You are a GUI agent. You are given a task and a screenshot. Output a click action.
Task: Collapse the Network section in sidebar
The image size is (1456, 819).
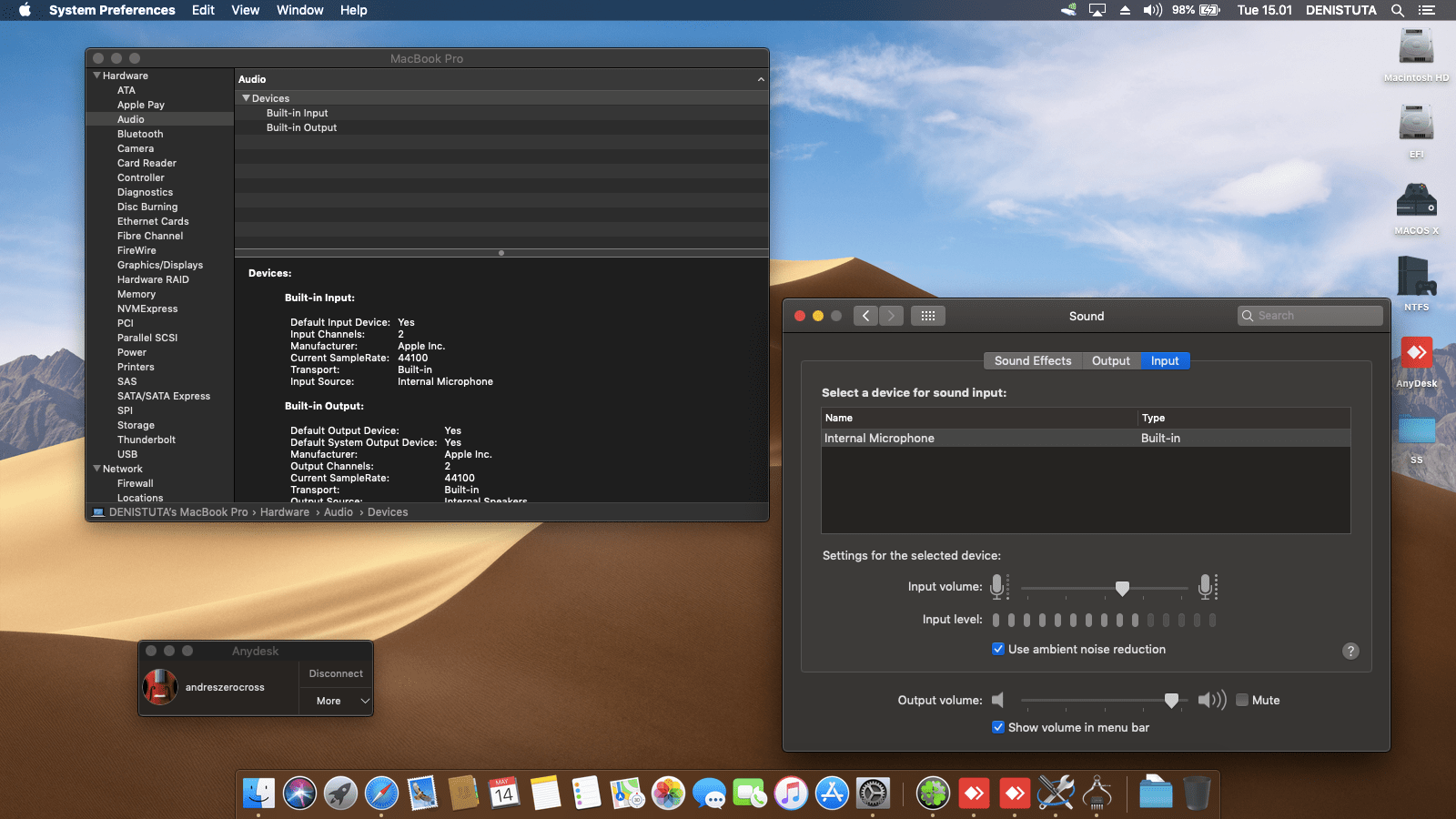point(96,469)
